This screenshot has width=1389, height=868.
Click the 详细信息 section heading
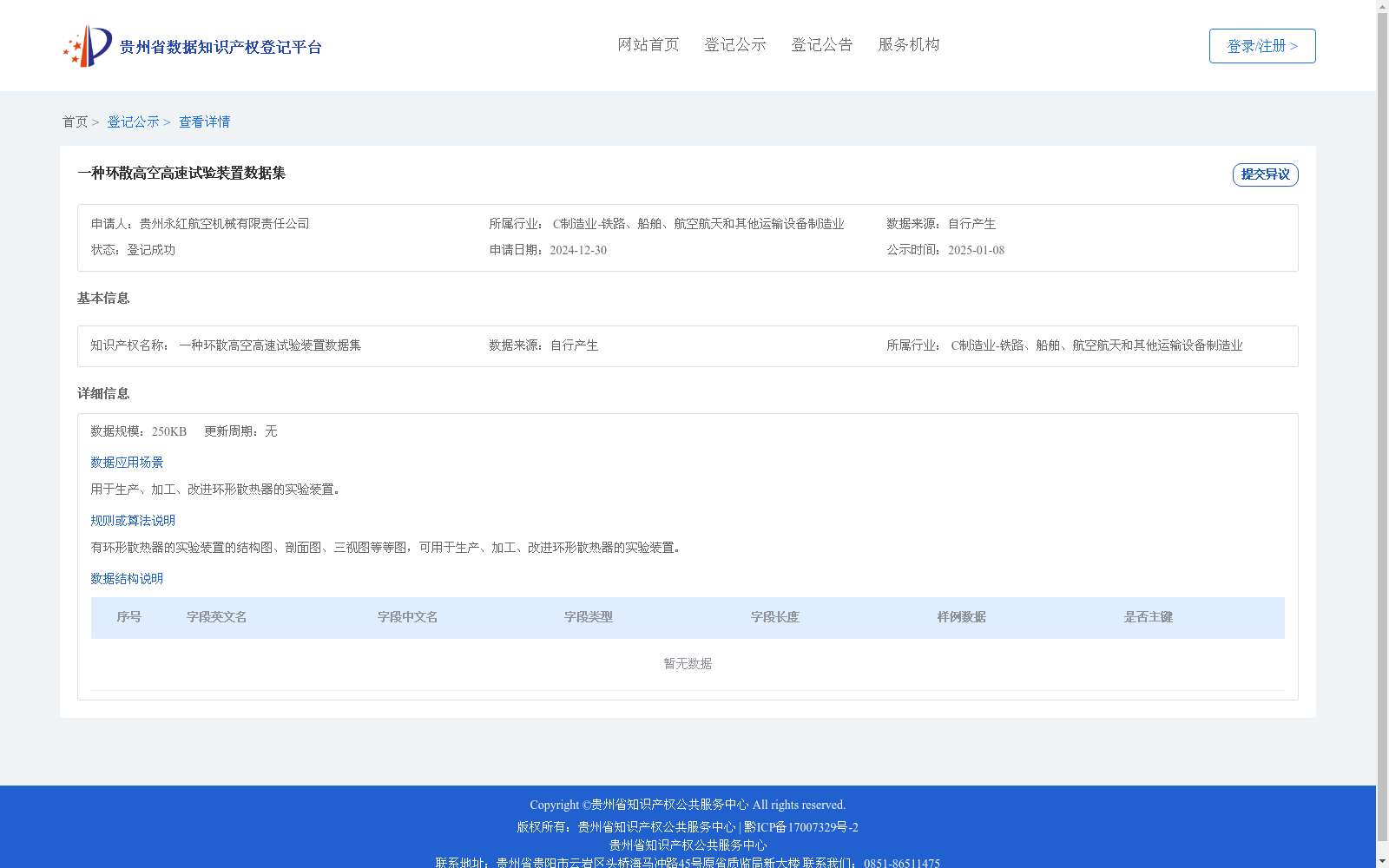103,394
